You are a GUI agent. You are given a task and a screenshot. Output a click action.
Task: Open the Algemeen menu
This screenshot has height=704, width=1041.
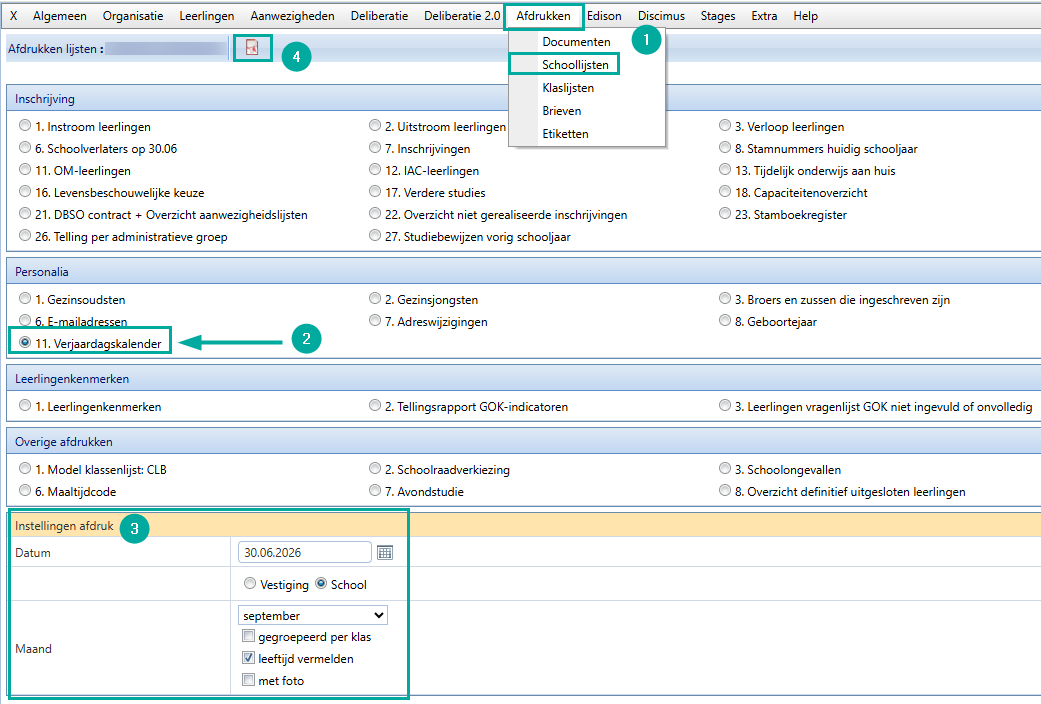[x=60, y=16]
